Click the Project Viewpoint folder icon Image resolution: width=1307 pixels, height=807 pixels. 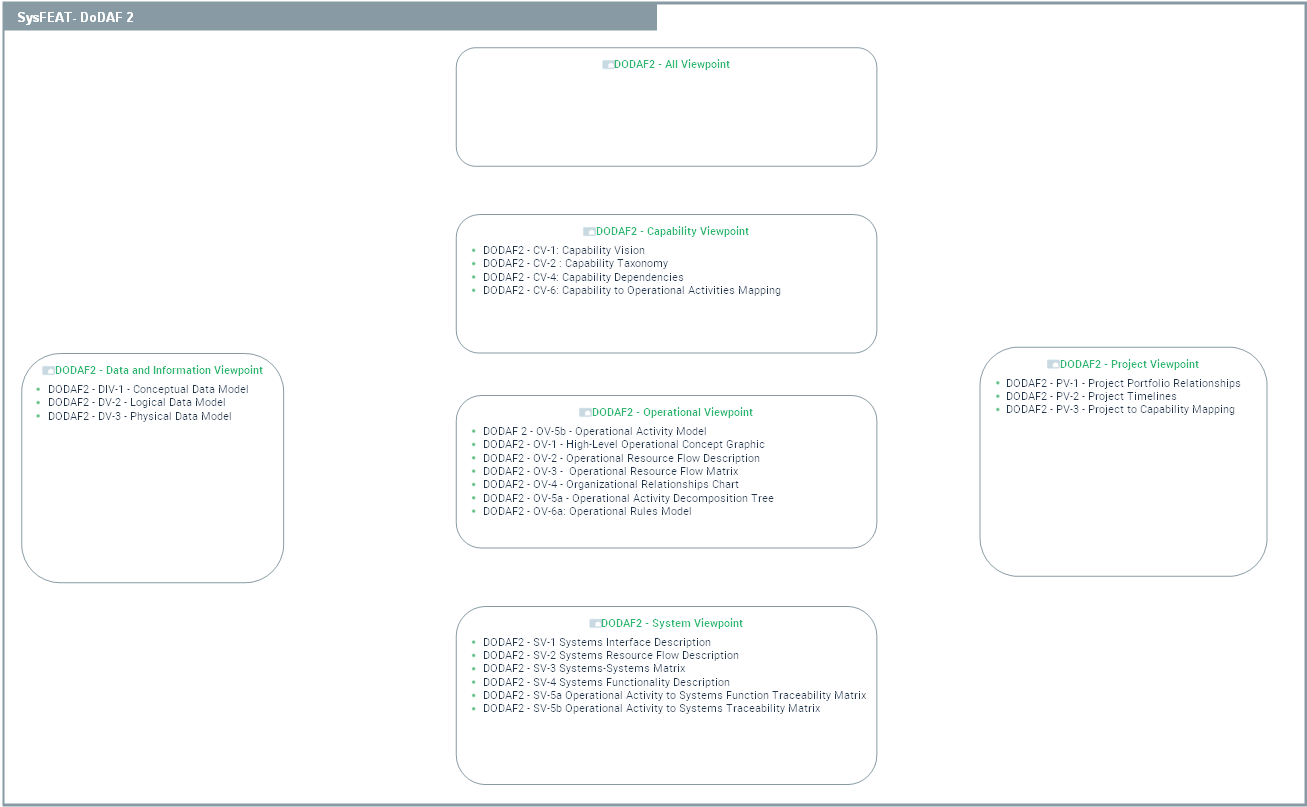pos(1053,365)
